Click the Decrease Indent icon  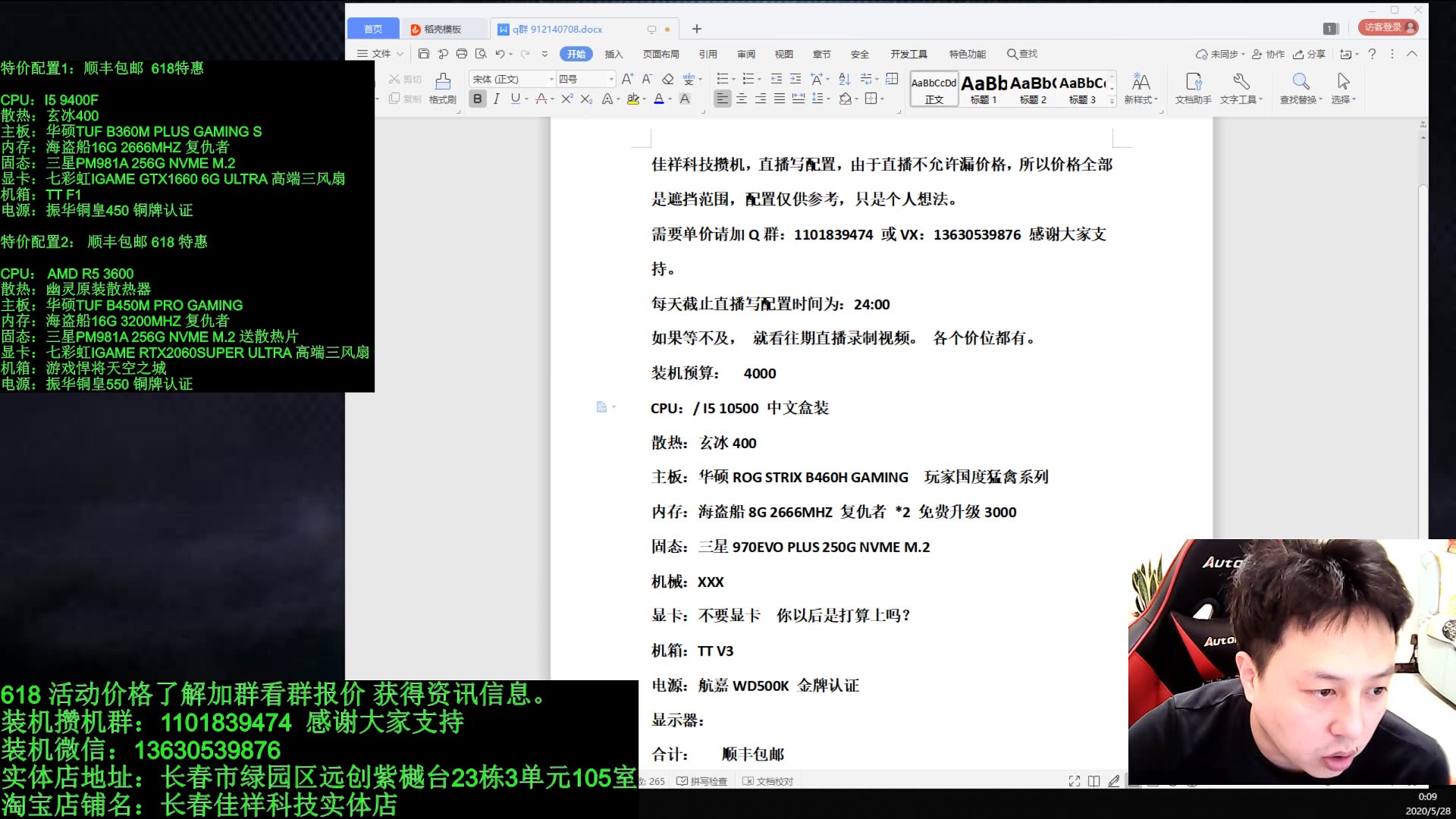(777, 79)
